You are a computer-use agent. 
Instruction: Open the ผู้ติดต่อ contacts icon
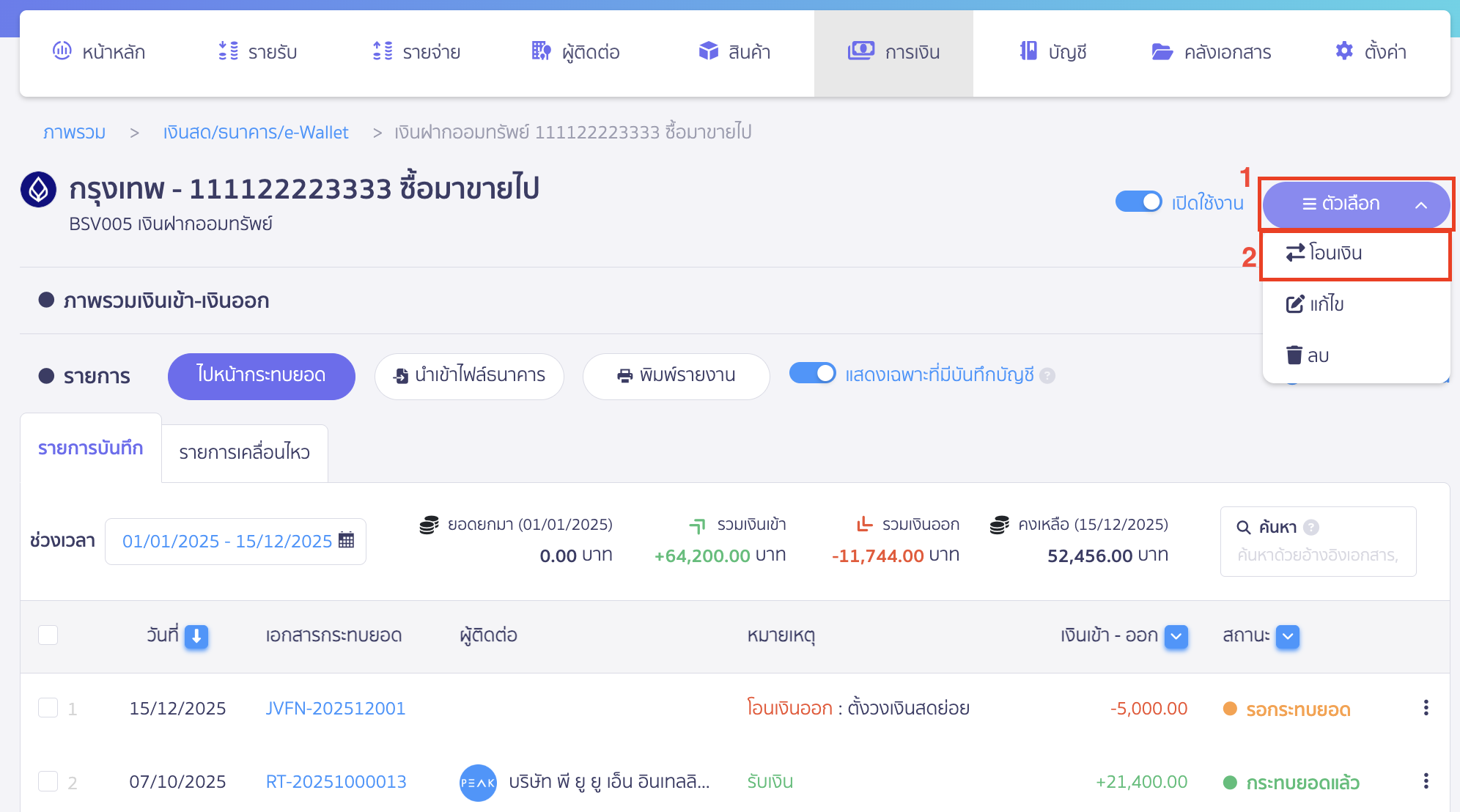click(x=540, y=51)
